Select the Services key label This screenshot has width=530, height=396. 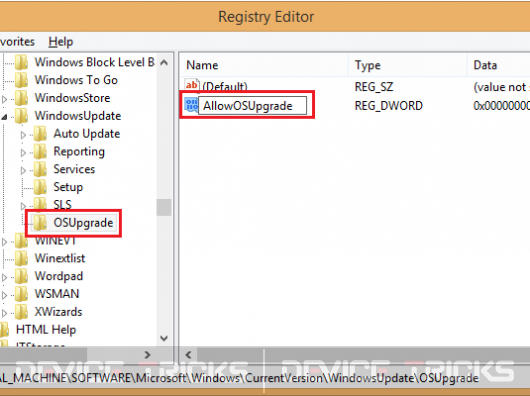(x=74, y=170)
